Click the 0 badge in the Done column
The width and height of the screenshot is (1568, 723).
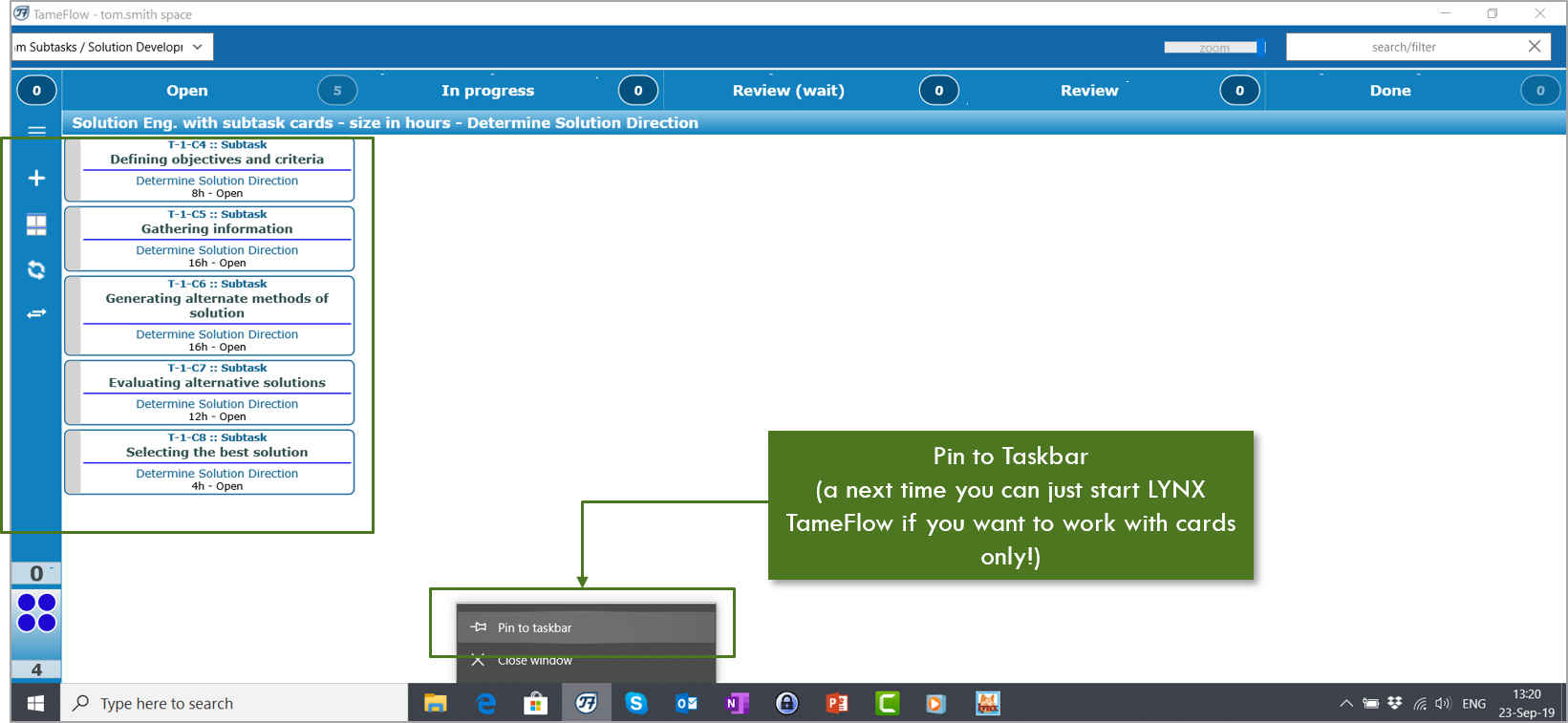click(1540, 91)
